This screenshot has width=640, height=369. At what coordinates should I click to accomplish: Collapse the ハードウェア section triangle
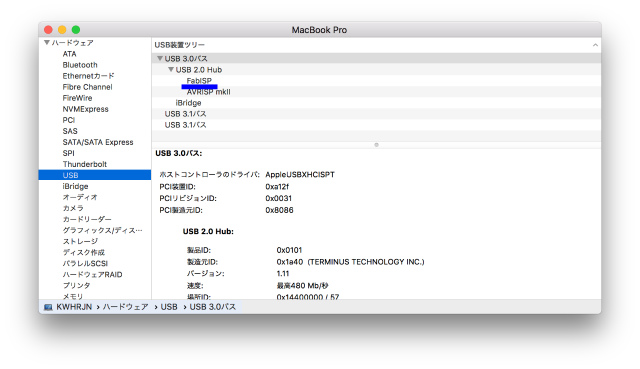point(47,42)
